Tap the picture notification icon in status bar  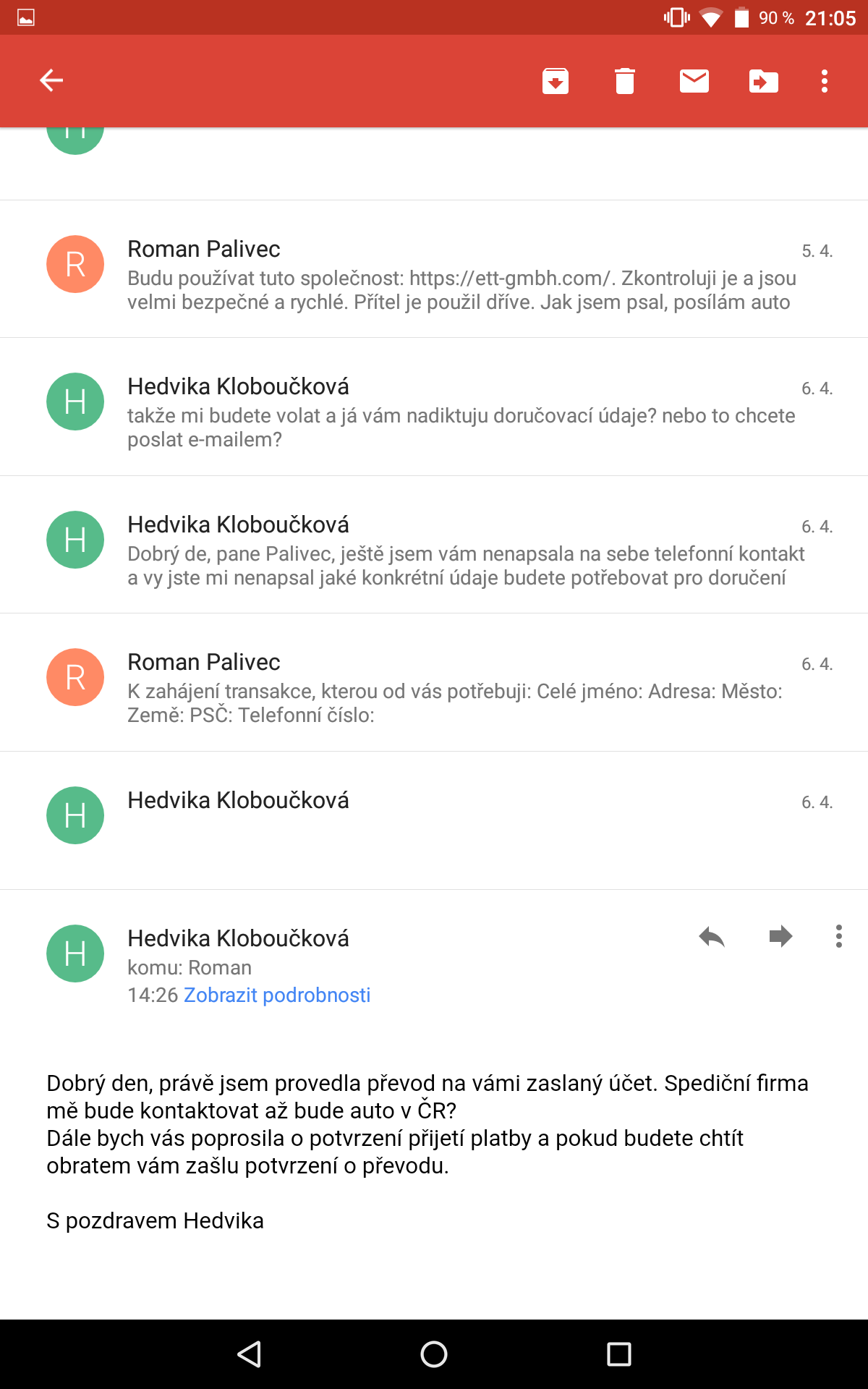(26, 17)
